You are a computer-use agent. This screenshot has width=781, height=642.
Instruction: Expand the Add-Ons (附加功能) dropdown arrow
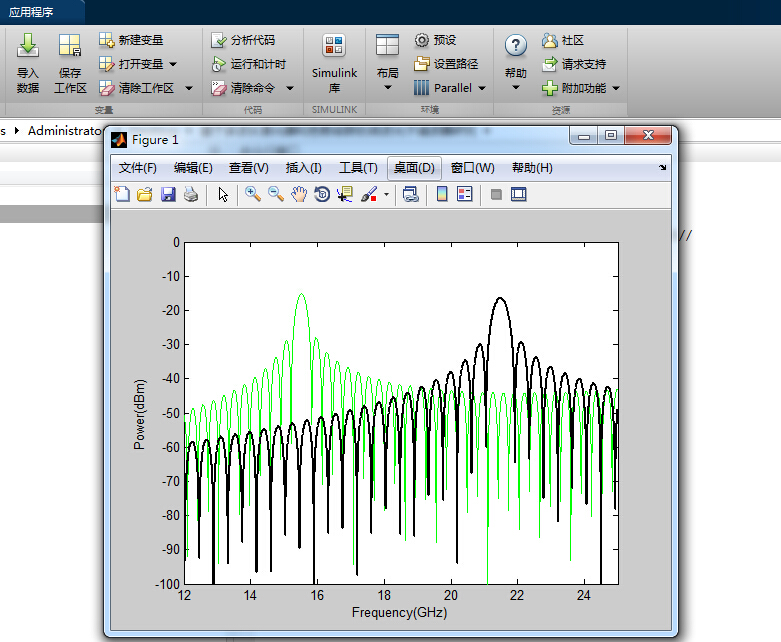tap(616, 88)
